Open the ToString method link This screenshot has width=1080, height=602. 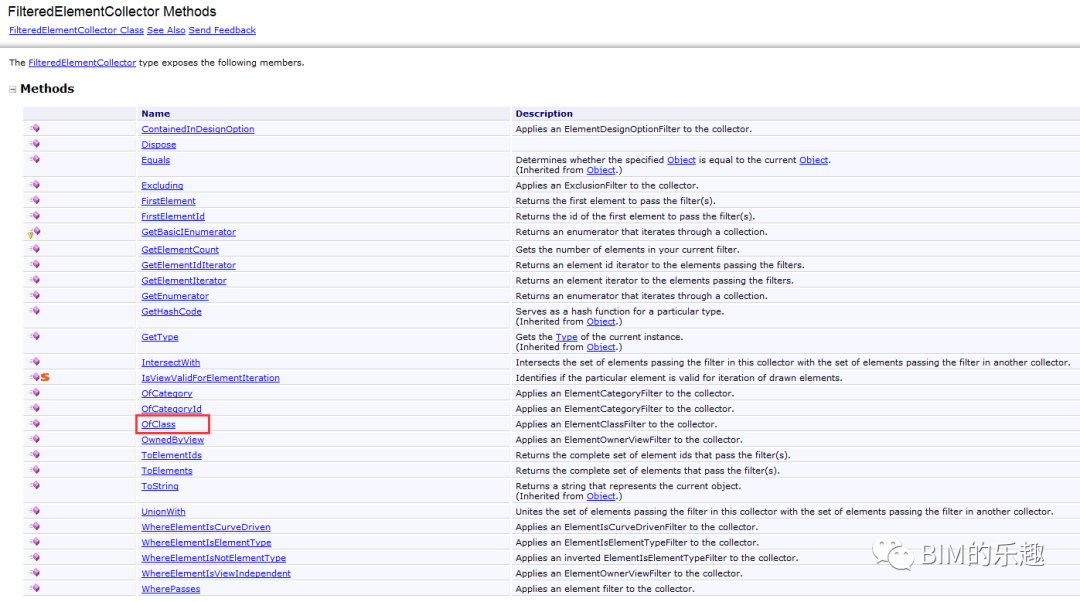160,486
